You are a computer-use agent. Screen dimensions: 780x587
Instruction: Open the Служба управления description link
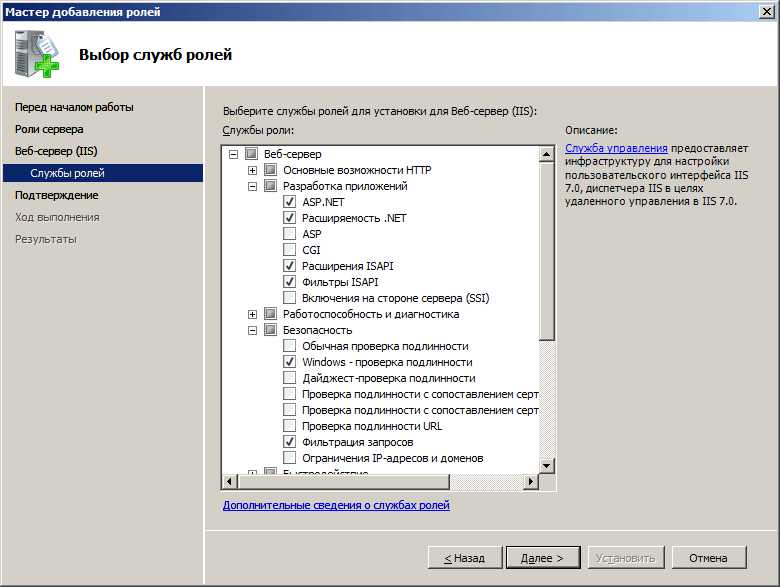pos(616,148)
